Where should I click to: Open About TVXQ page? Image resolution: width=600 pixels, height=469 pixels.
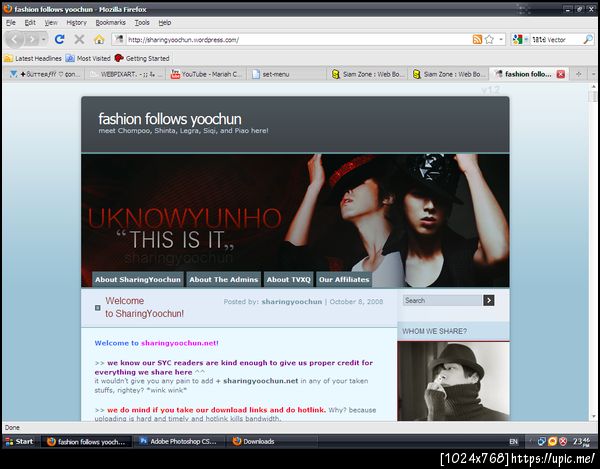pos(289,280)
